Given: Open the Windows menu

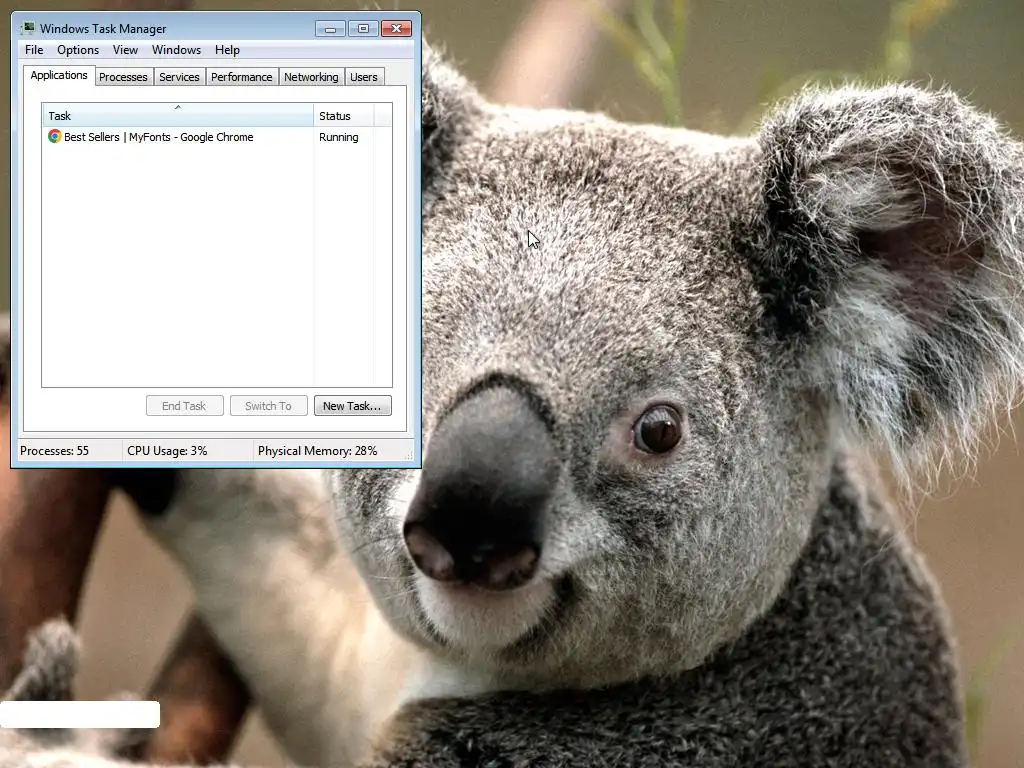Looking at the screenshot, I should 176,50.
